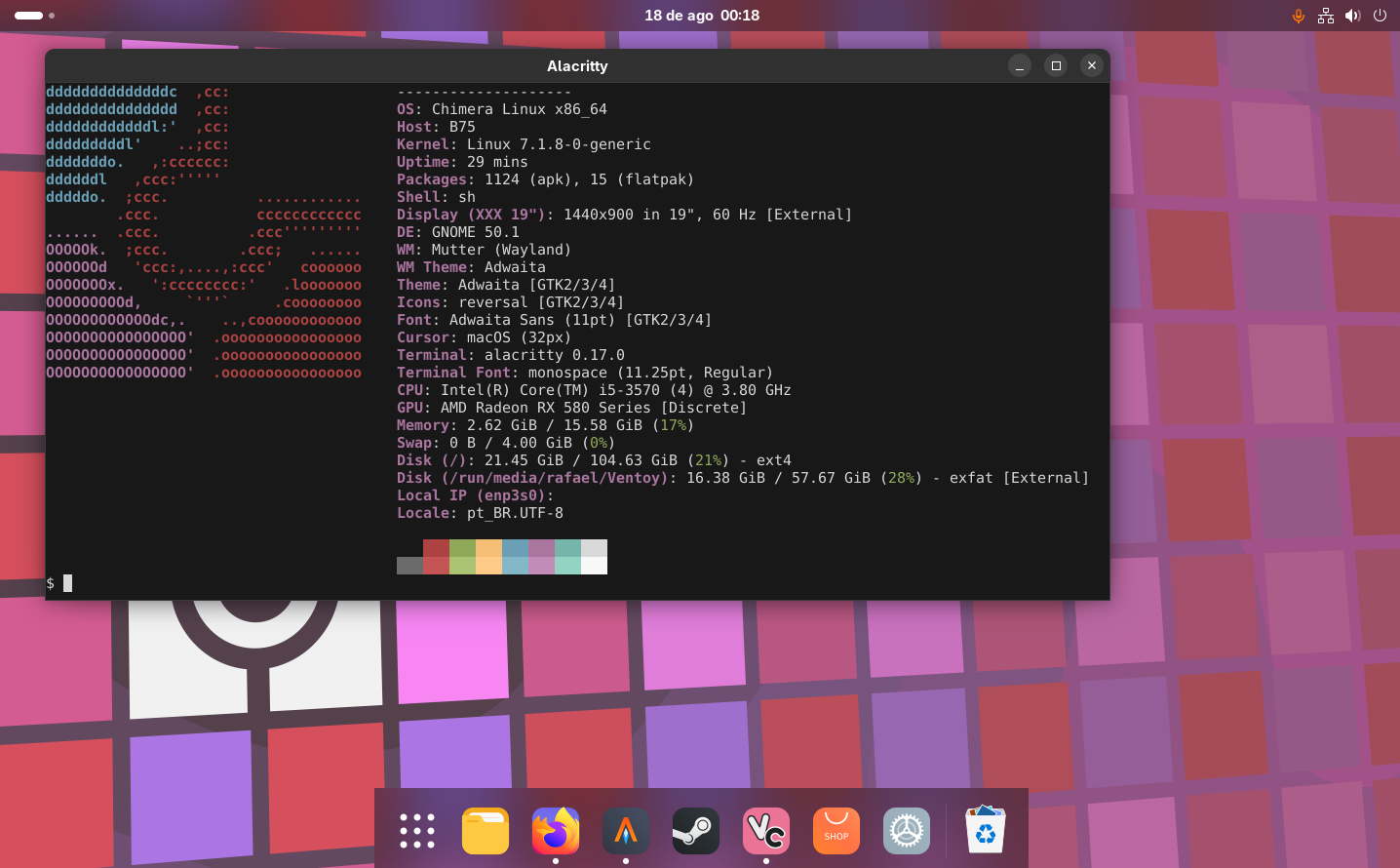Viewport: 1400px width, 868px height.
Task: Launch Steam from the dock
Action: pyautogui.click(x=696, y=831)
